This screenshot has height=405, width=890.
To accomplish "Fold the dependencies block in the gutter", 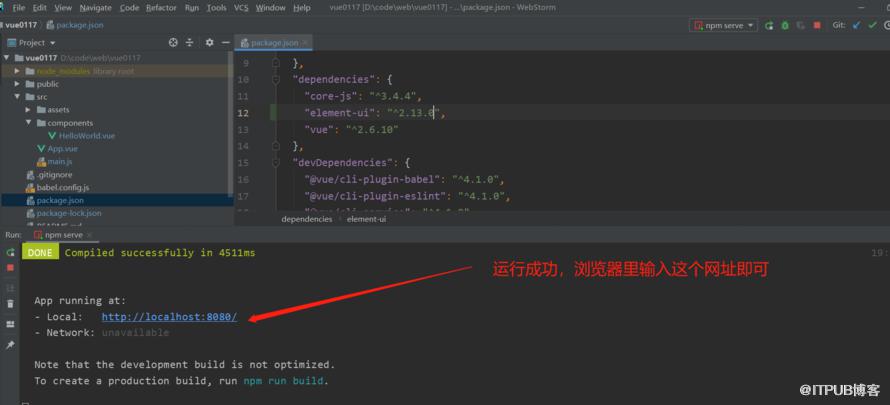I will coord(276,79).
